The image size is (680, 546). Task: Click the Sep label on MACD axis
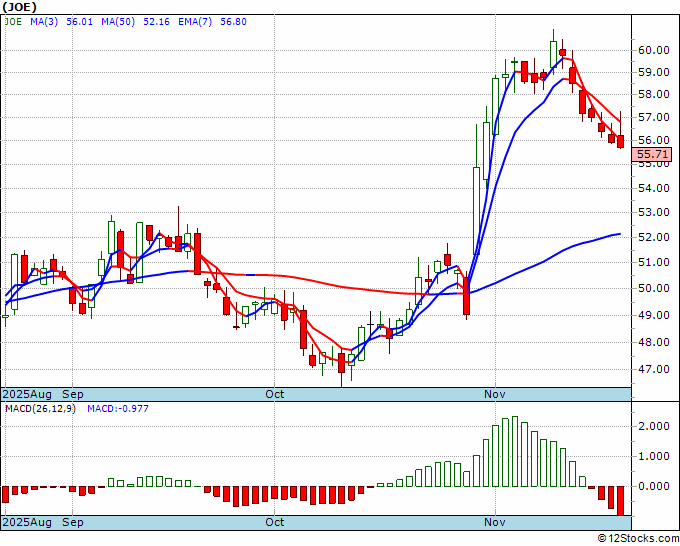click(x=73, y=522)
